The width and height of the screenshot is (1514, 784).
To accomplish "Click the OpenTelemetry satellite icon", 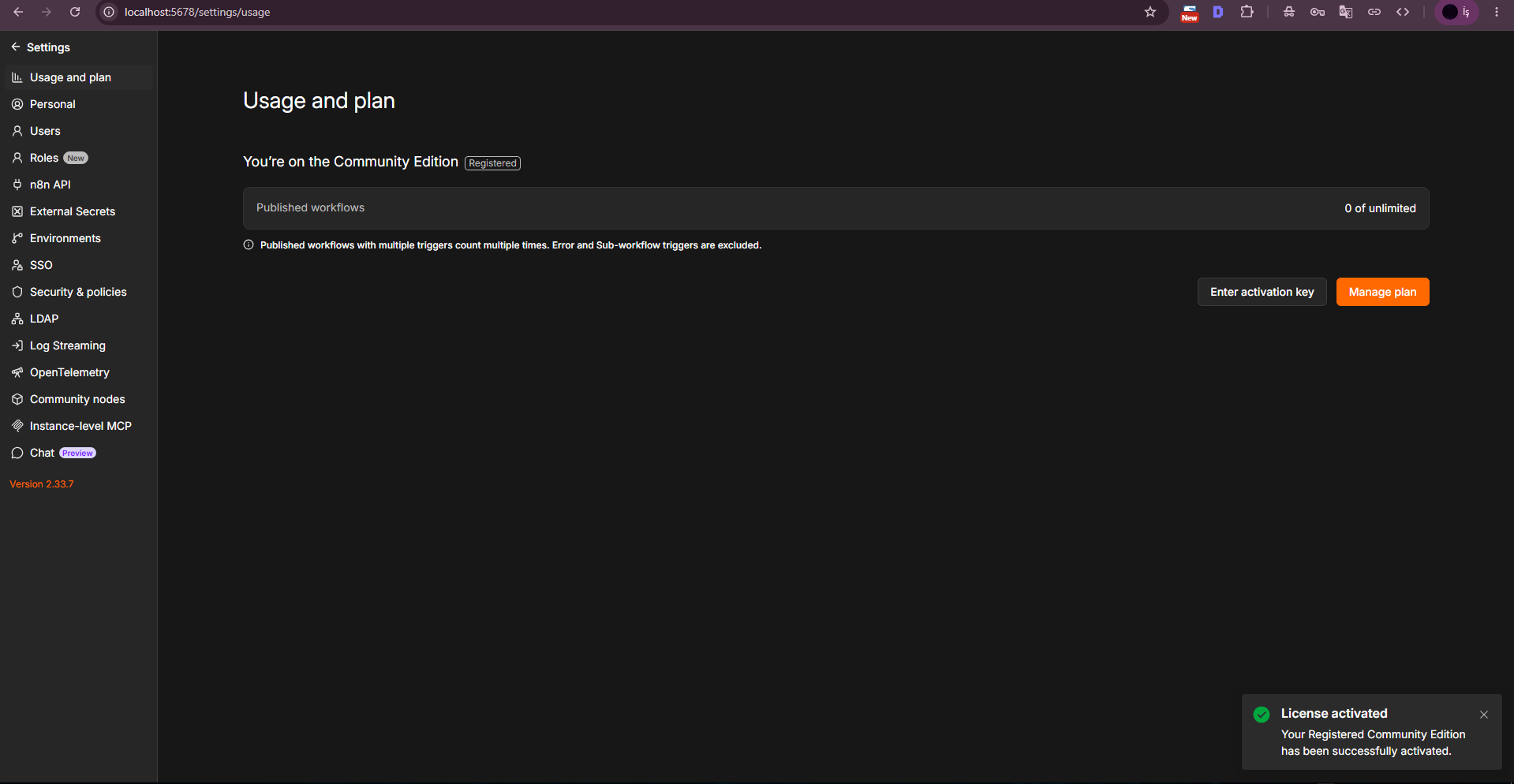I will click(x=17, y=372).
